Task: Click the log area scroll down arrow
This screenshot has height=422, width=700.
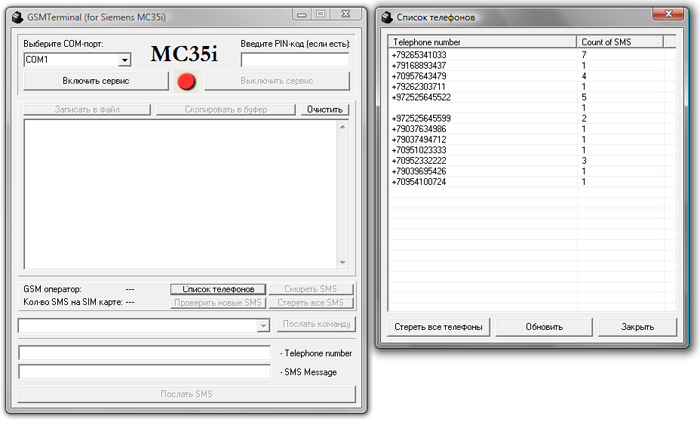Action: click(343, 262)
